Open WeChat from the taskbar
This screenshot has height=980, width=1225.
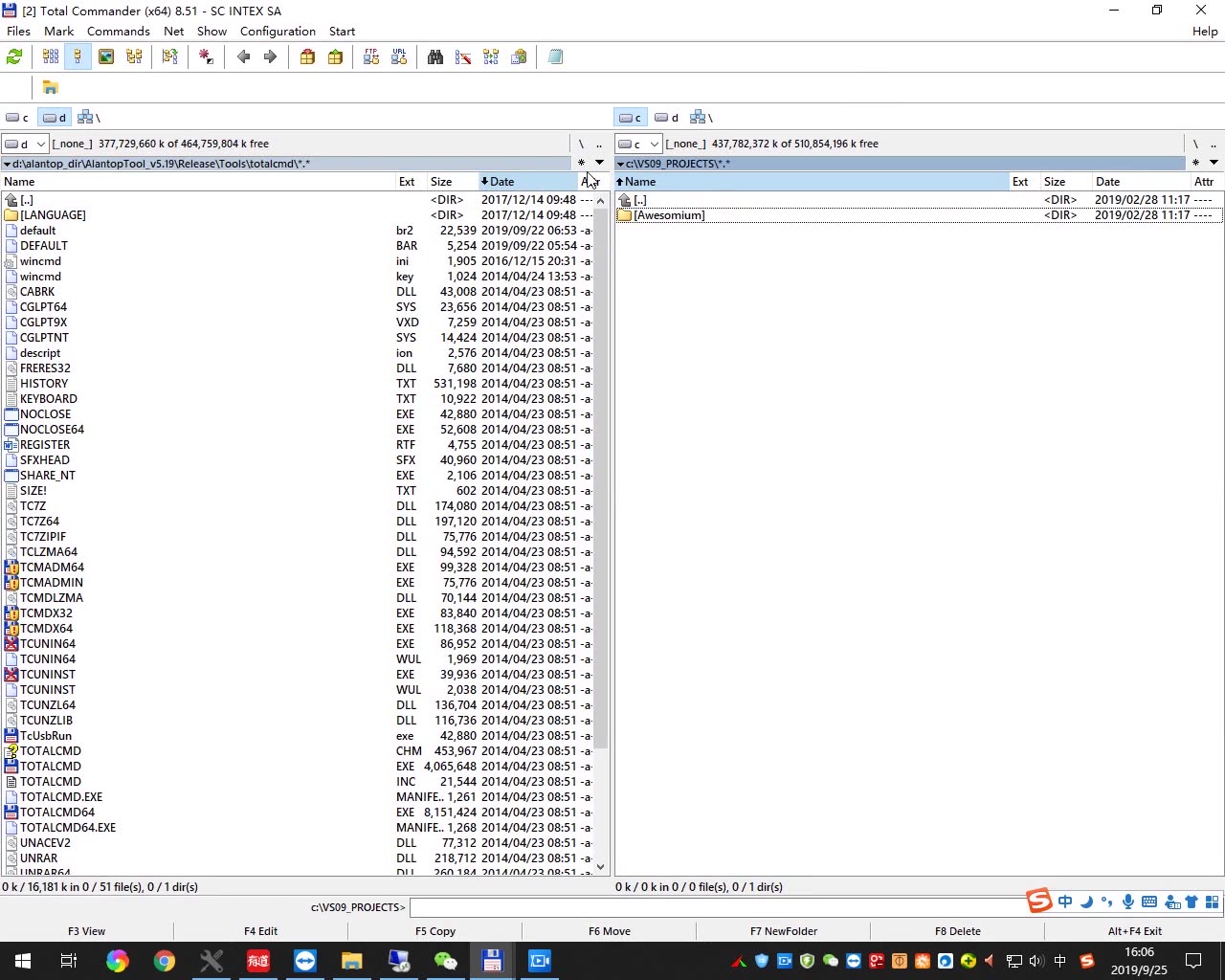tap(446, 961)
